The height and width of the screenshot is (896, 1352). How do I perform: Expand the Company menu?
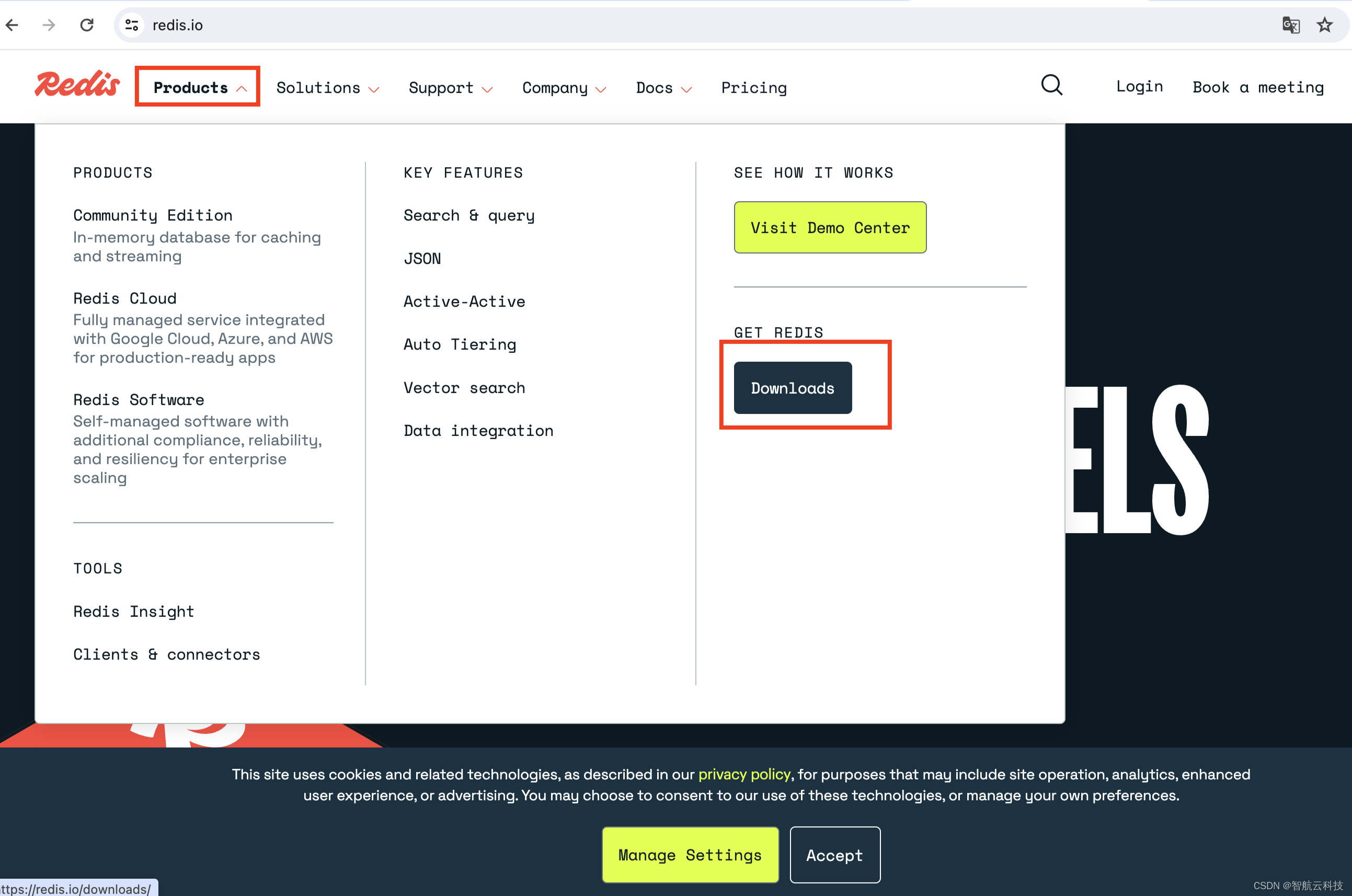(564, 87)
